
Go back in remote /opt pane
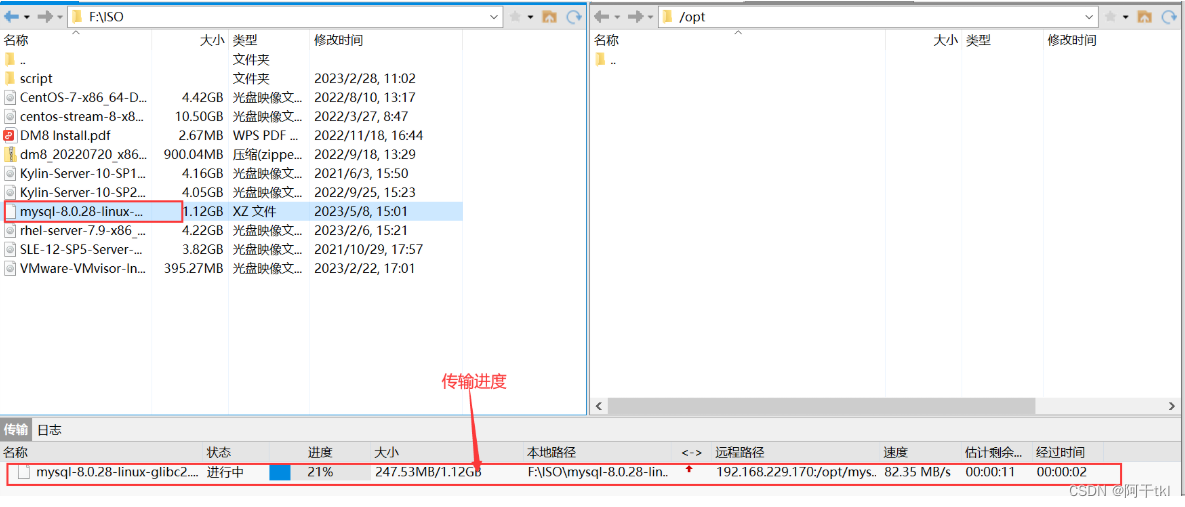(601, 17)
